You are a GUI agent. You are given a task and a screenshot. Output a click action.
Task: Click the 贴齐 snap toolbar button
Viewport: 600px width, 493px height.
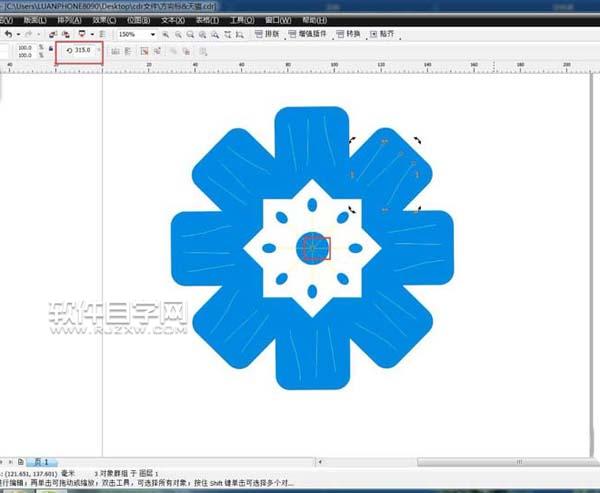click(x=382, y=34)
